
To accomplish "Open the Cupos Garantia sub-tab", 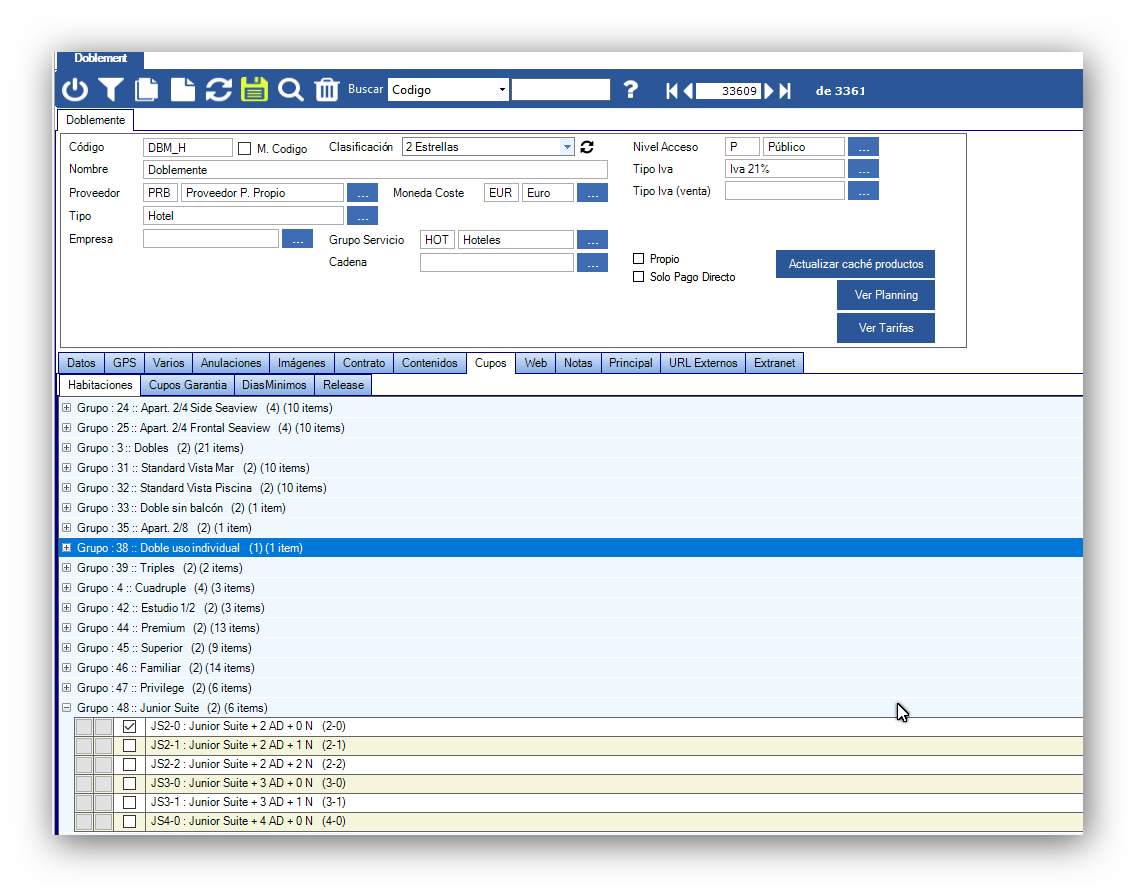I will (188, 385).
